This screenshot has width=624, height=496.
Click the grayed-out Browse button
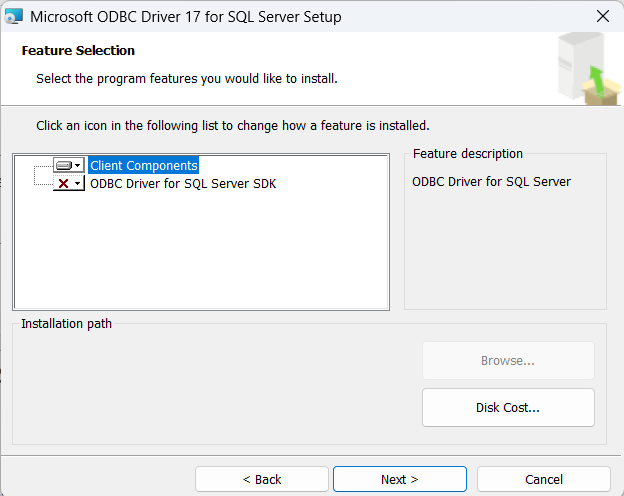(x=508, y=361)
